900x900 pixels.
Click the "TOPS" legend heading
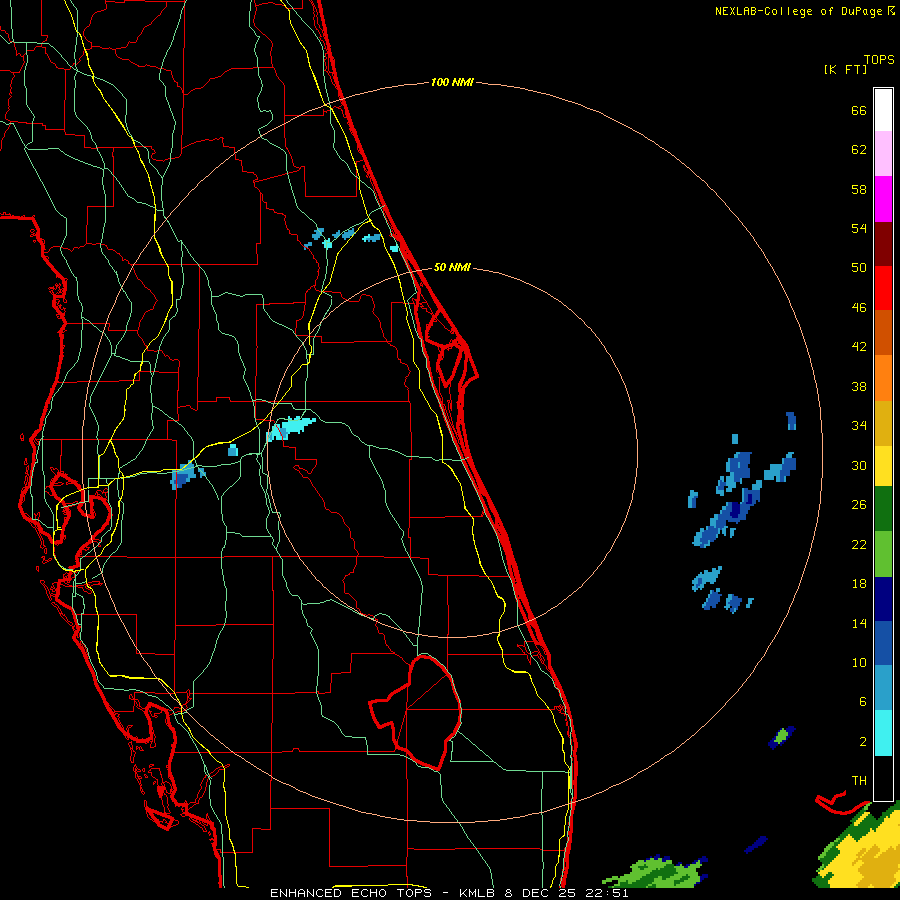pyautogui.click(x=879, y=59)
